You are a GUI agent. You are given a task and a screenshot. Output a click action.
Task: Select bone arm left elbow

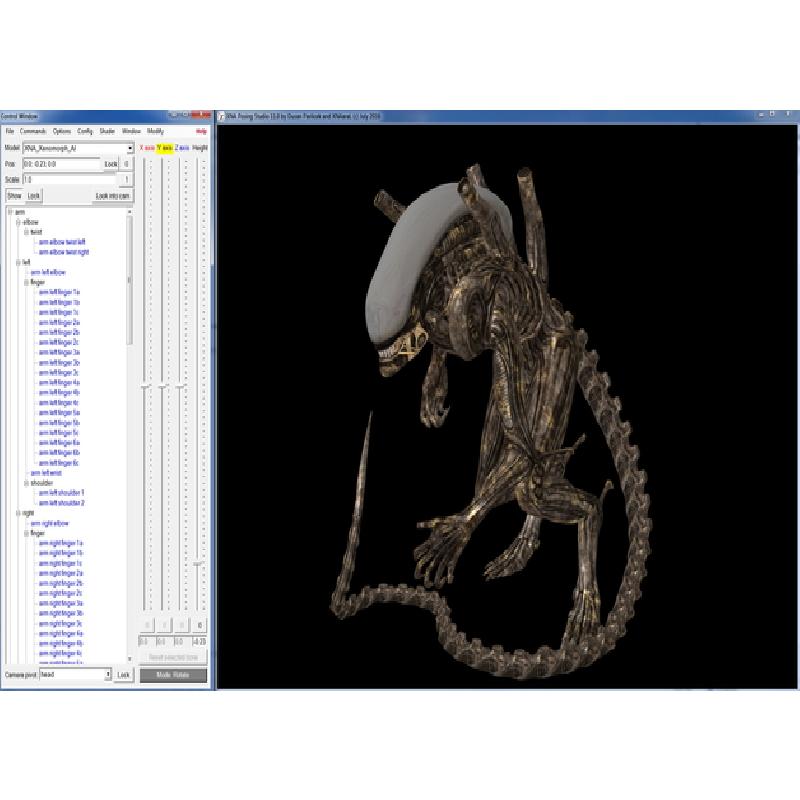tap(48, 272)
